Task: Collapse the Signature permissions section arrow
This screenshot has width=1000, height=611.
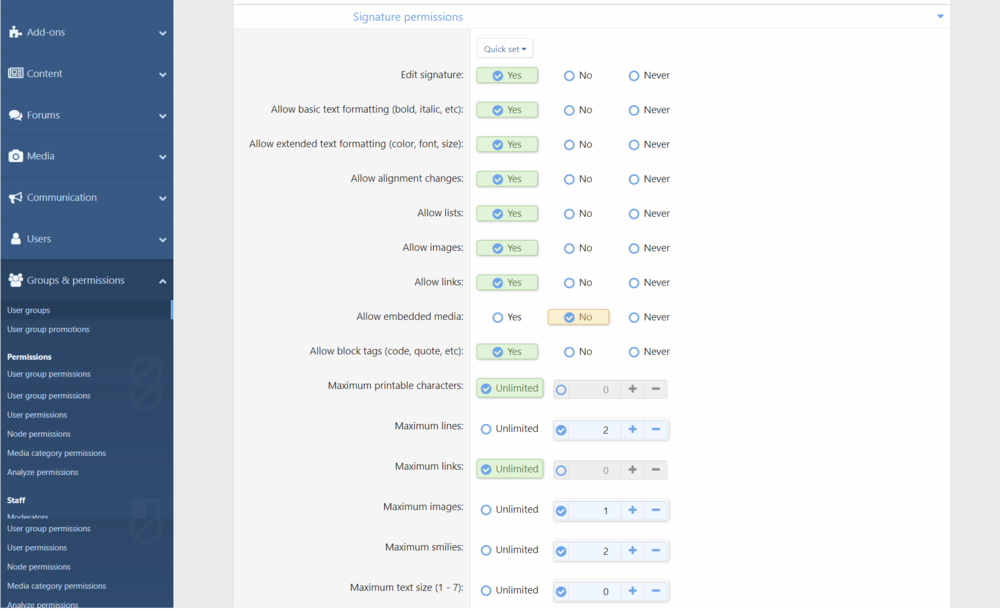Action: tap(940, 17)
